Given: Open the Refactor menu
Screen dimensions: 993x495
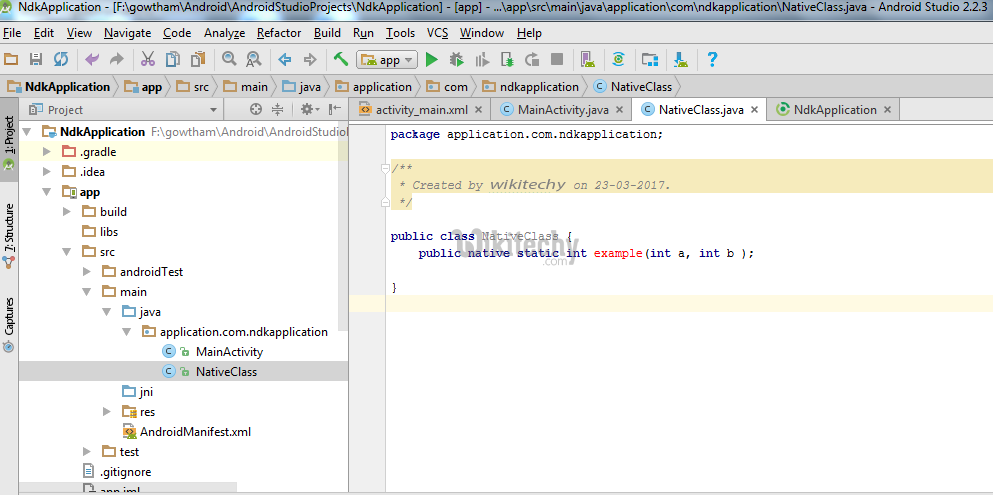Looking at the screenshot, I should [x=279, y=33].
